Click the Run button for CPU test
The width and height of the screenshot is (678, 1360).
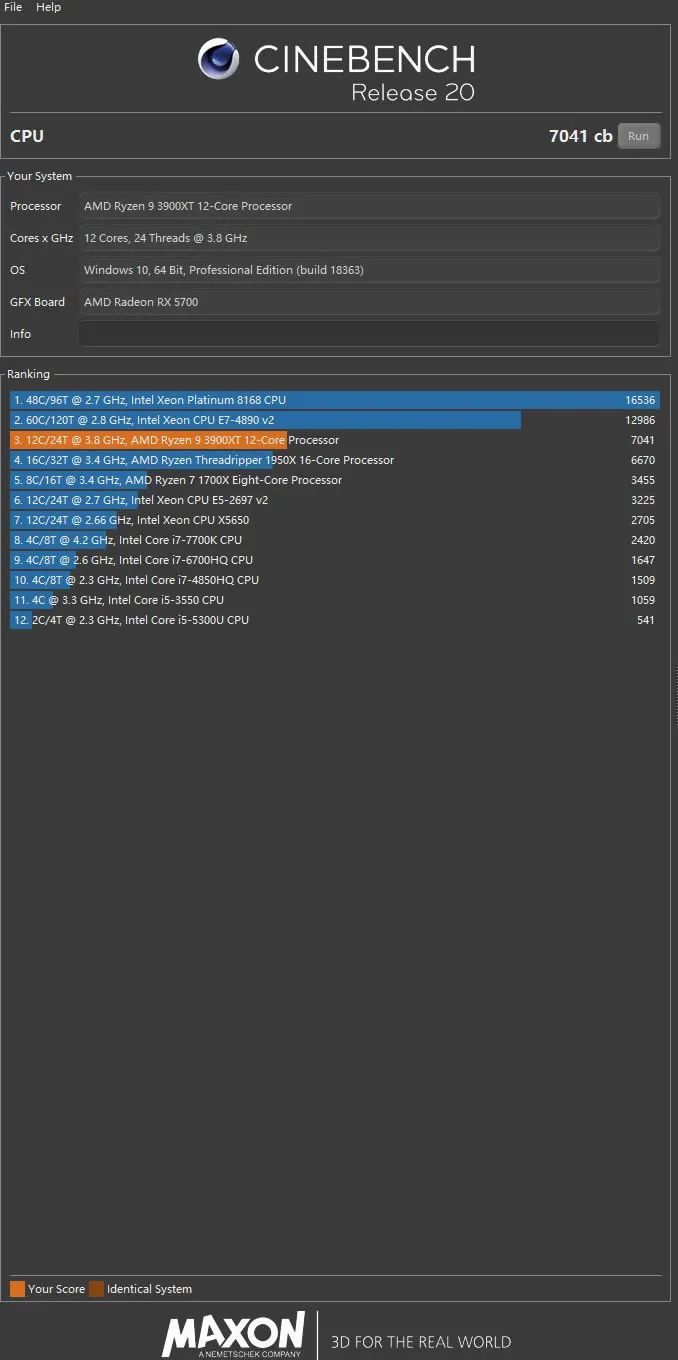[x=638, y=136]
